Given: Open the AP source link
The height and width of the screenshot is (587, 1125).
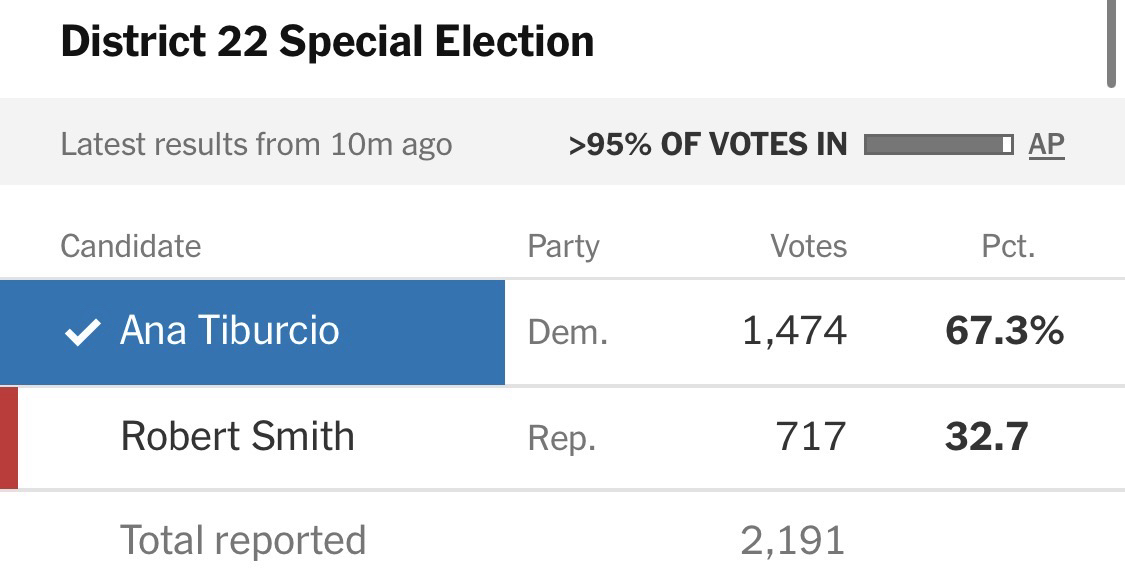Looking at the screenshot, I should [x=1046, y=144].
